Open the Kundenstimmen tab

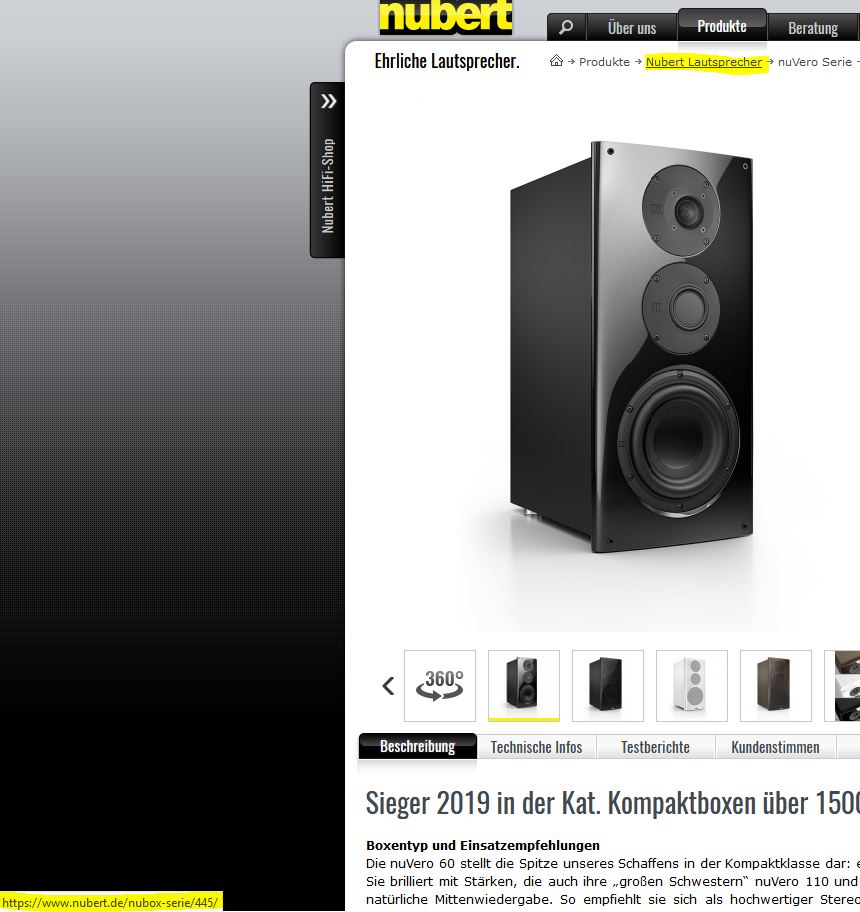775,747
